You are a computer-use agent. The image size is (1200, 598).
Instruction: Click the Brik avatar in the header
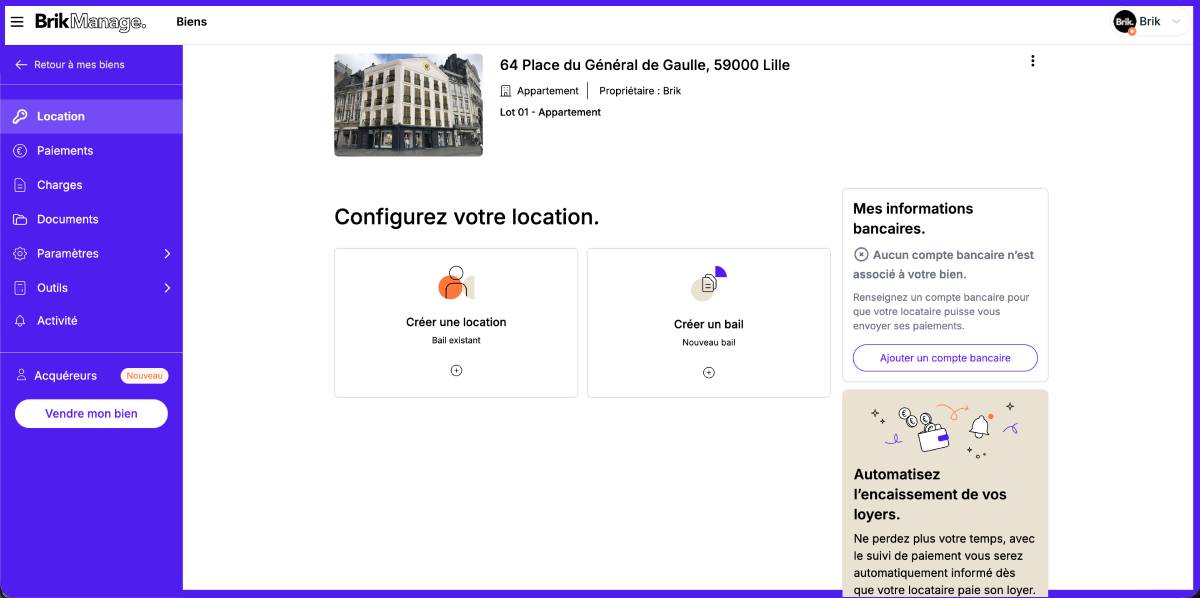click(x=1125, y=22)
